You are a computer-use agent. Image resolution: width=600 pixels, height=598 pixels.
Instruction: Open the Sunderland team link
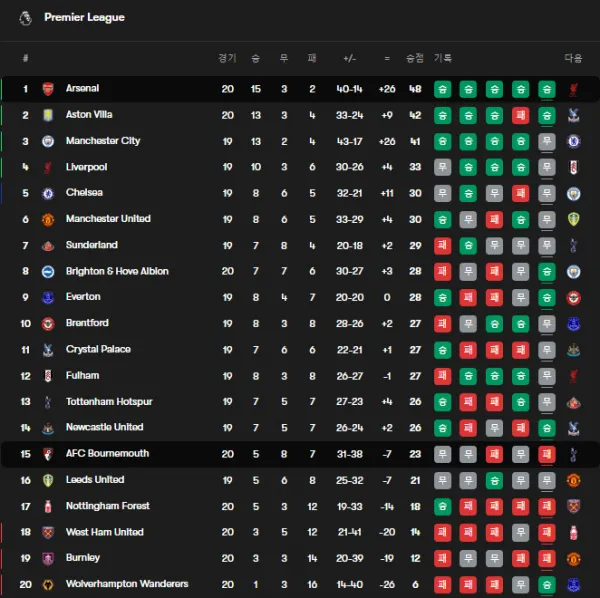point(92,245)
